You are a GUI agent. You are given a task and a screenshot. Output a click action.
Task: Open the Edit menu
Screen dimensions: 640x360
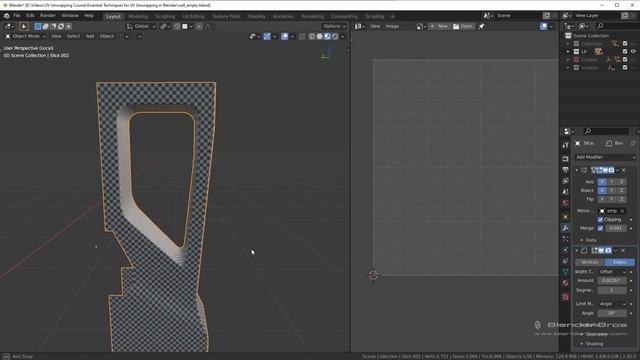point(30,16)
